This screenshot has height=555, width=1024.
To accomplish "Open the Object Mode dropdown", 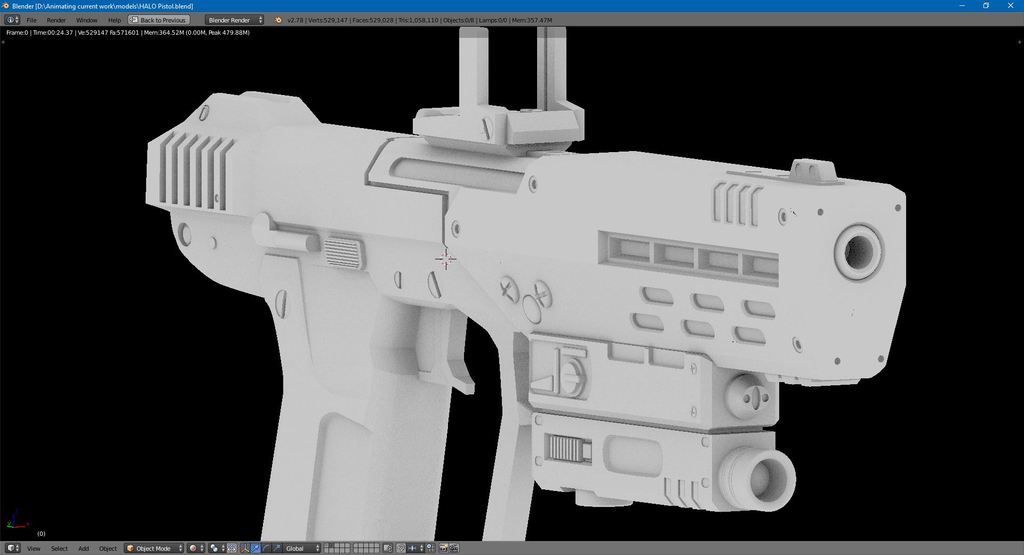I will (154, 548).
